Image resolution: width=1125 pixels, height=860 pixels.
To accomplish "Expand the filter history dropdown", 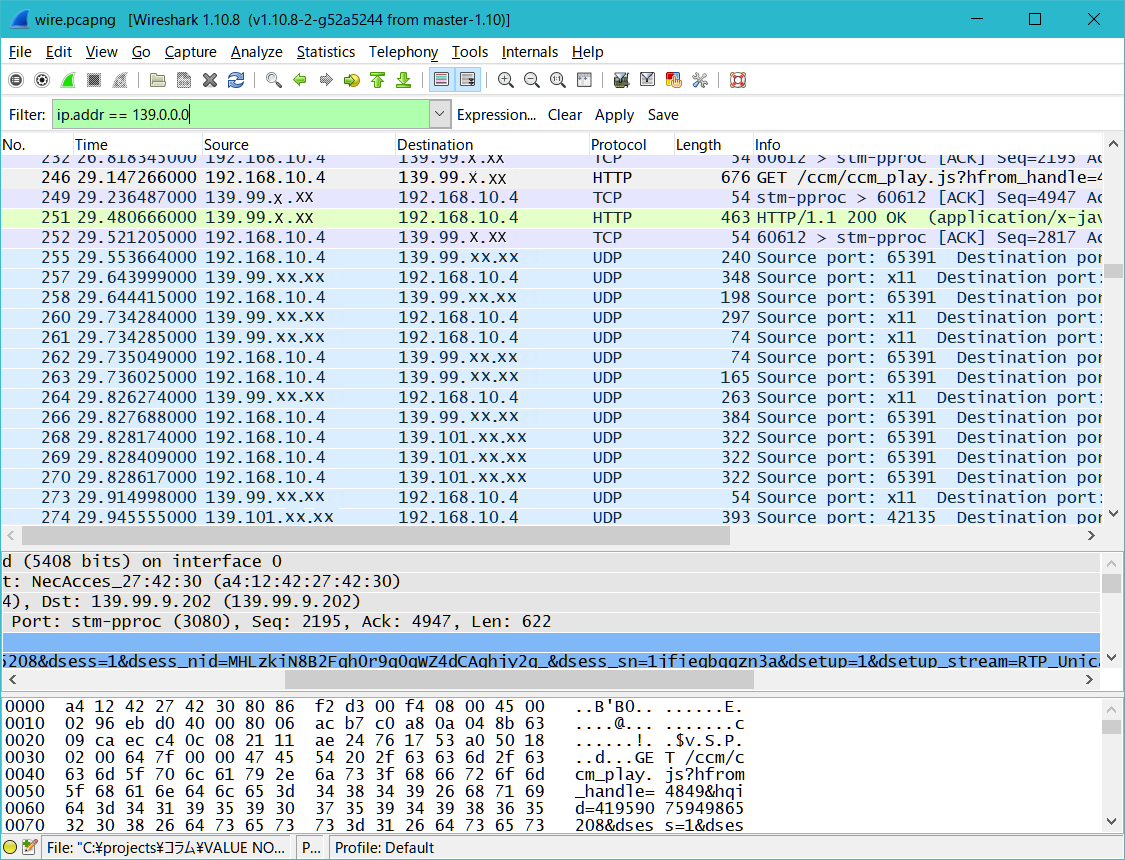I will pos(440,114).
